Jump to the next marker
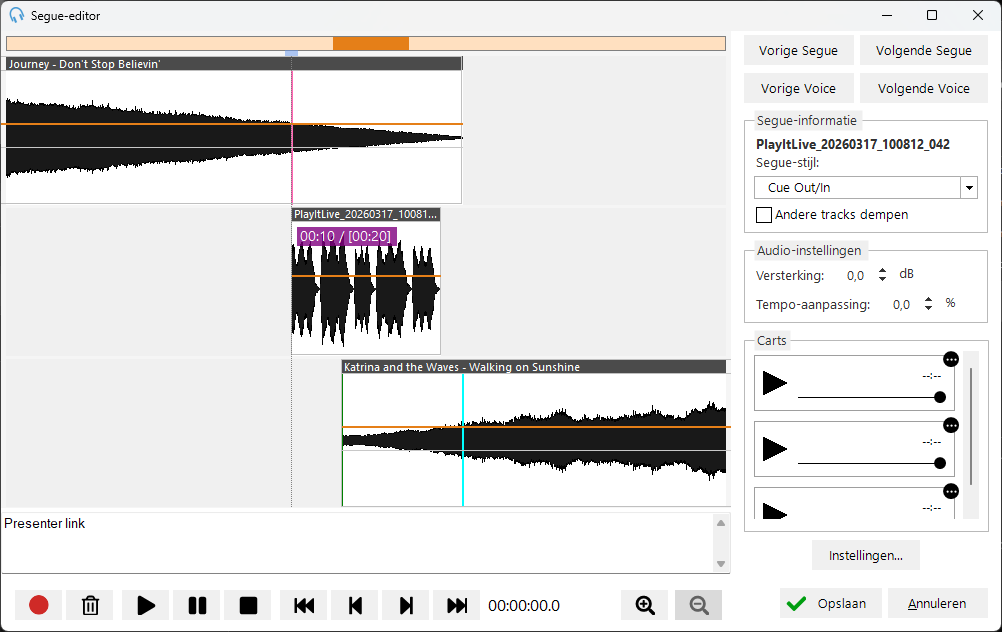Screen dimensions: 1002x632 (406, 605)
